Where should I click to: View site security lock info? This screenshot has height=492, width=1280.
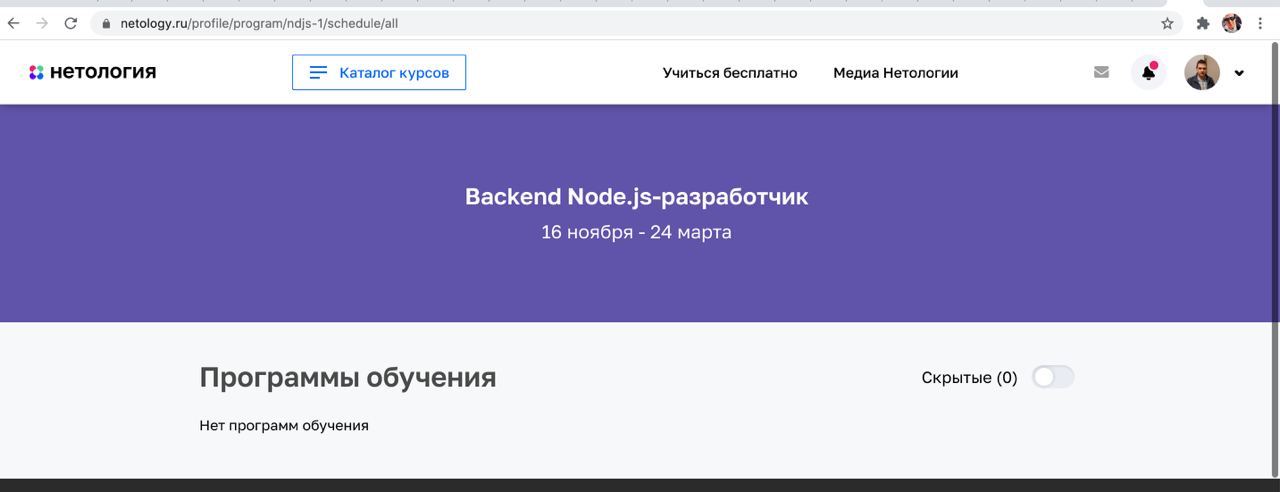(x=106, y=23)
